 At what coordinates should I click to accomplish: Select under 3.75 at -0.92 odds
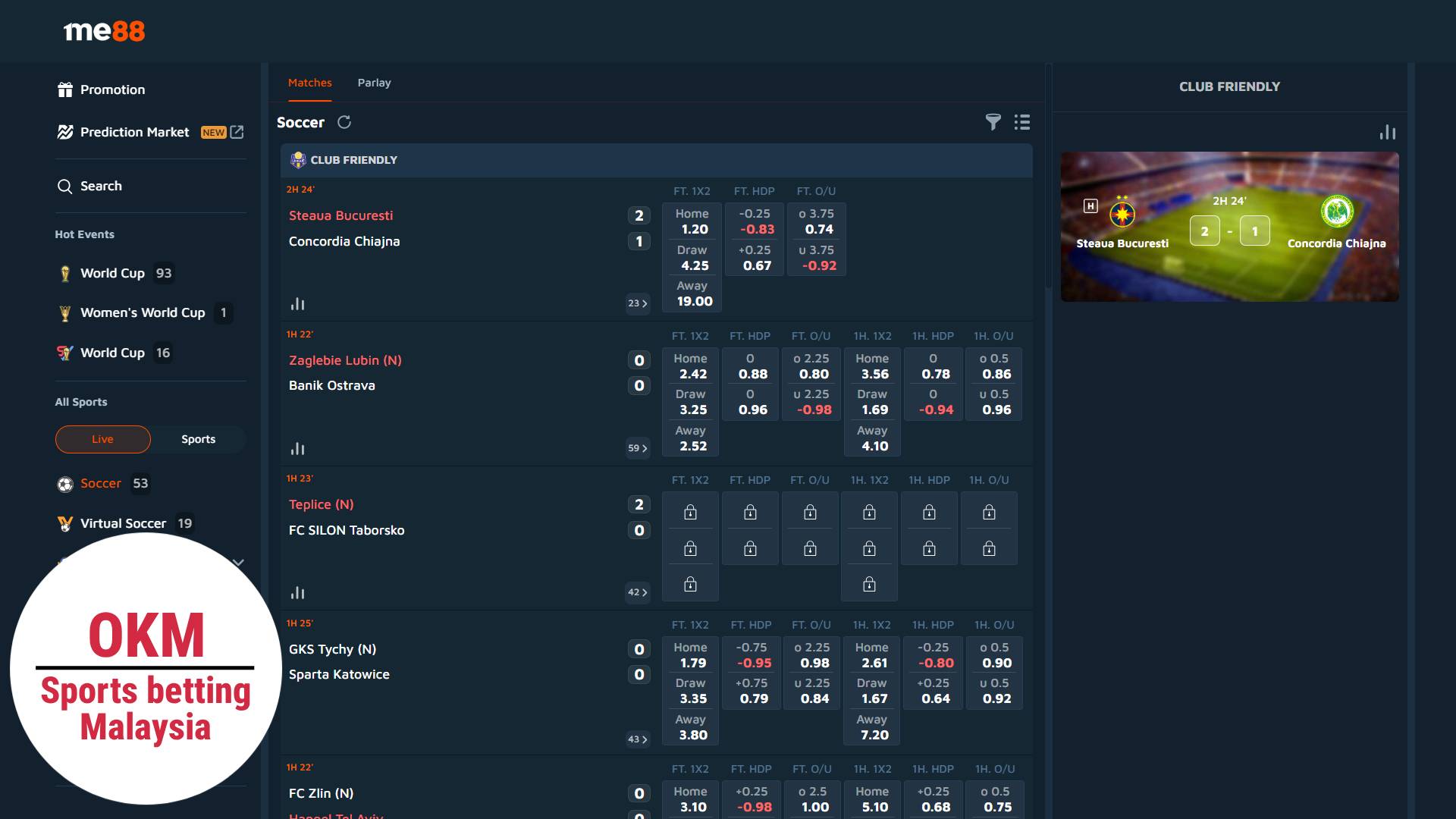pyautogui.click(x=817, y=258)
